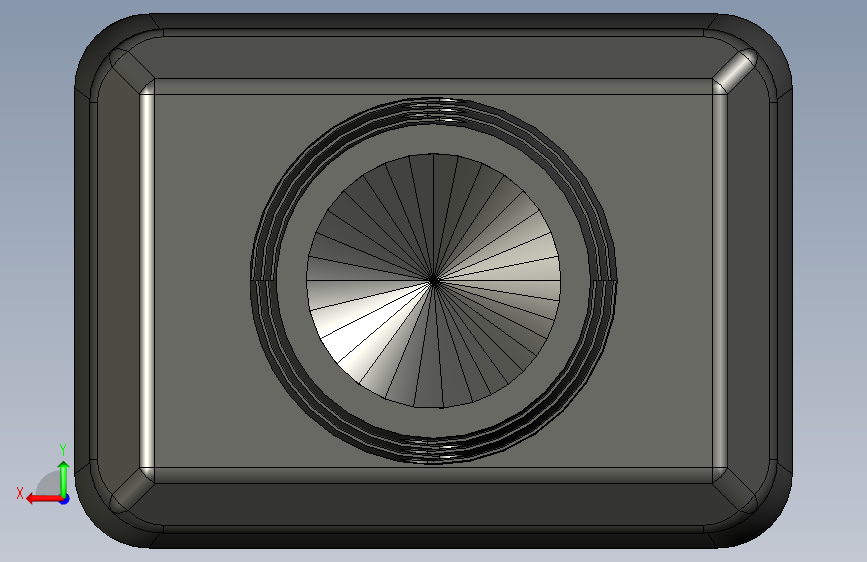This screenshot has height=562, width=867.
Task: Select the grooved circular ring around the cone
Action: click(264, 281)
